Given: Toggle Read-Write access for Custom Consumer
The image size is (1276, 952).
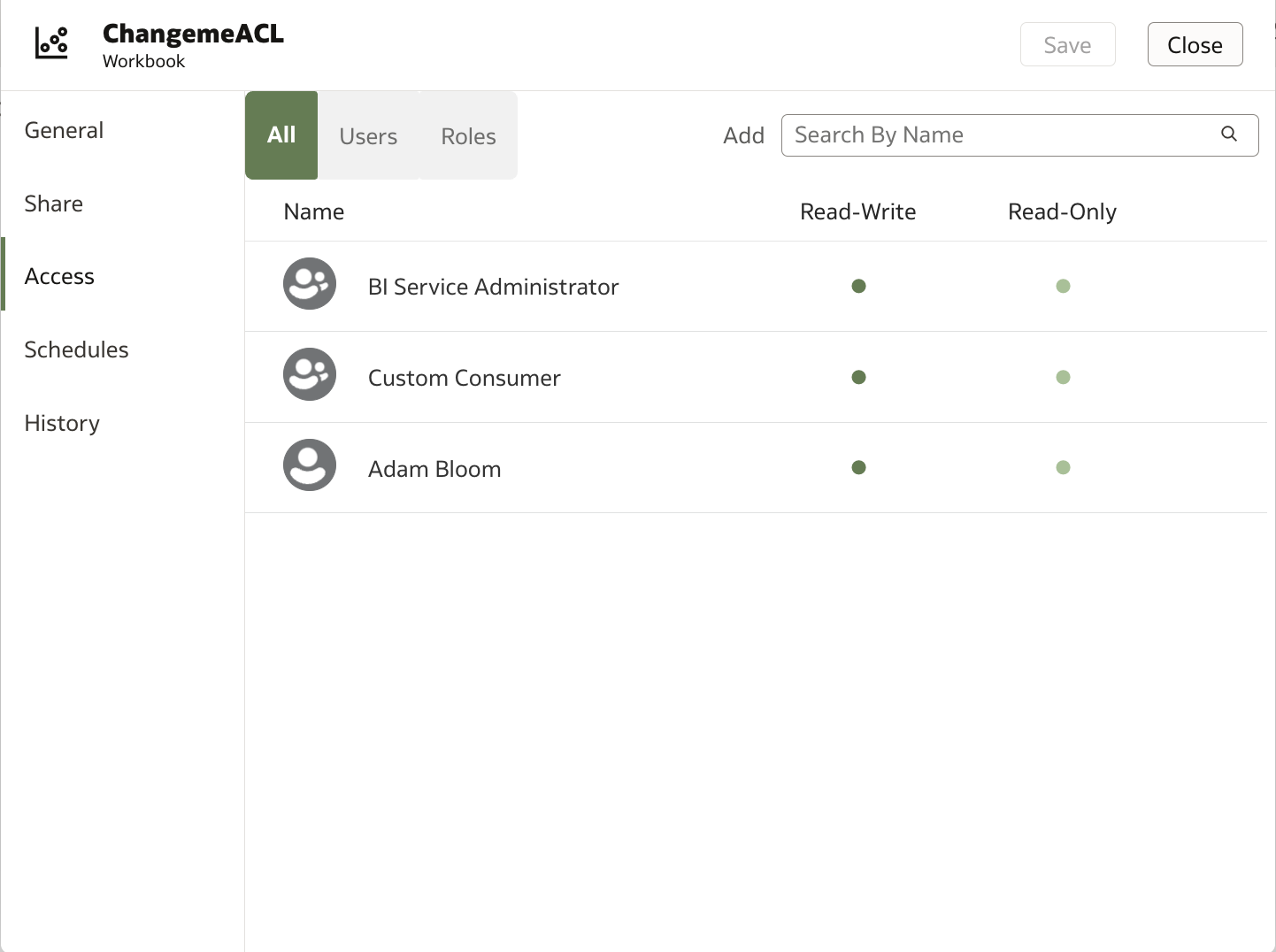Looking at the screenshot, I should pos(858,377).
